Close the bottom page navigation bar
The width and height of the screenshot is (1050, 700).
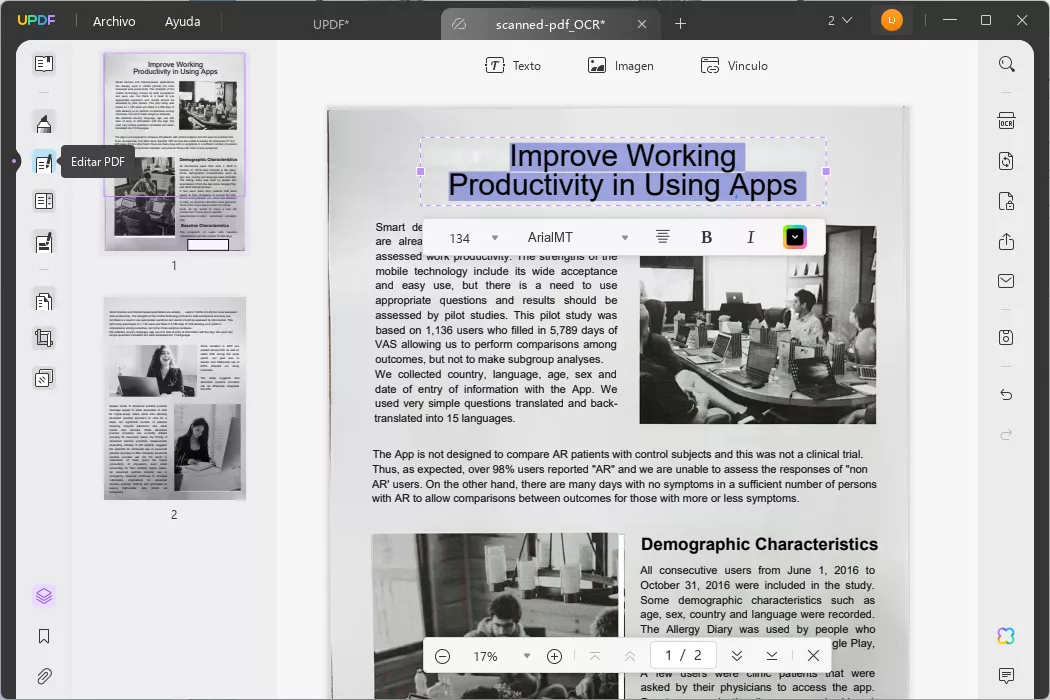pos(813,656)
